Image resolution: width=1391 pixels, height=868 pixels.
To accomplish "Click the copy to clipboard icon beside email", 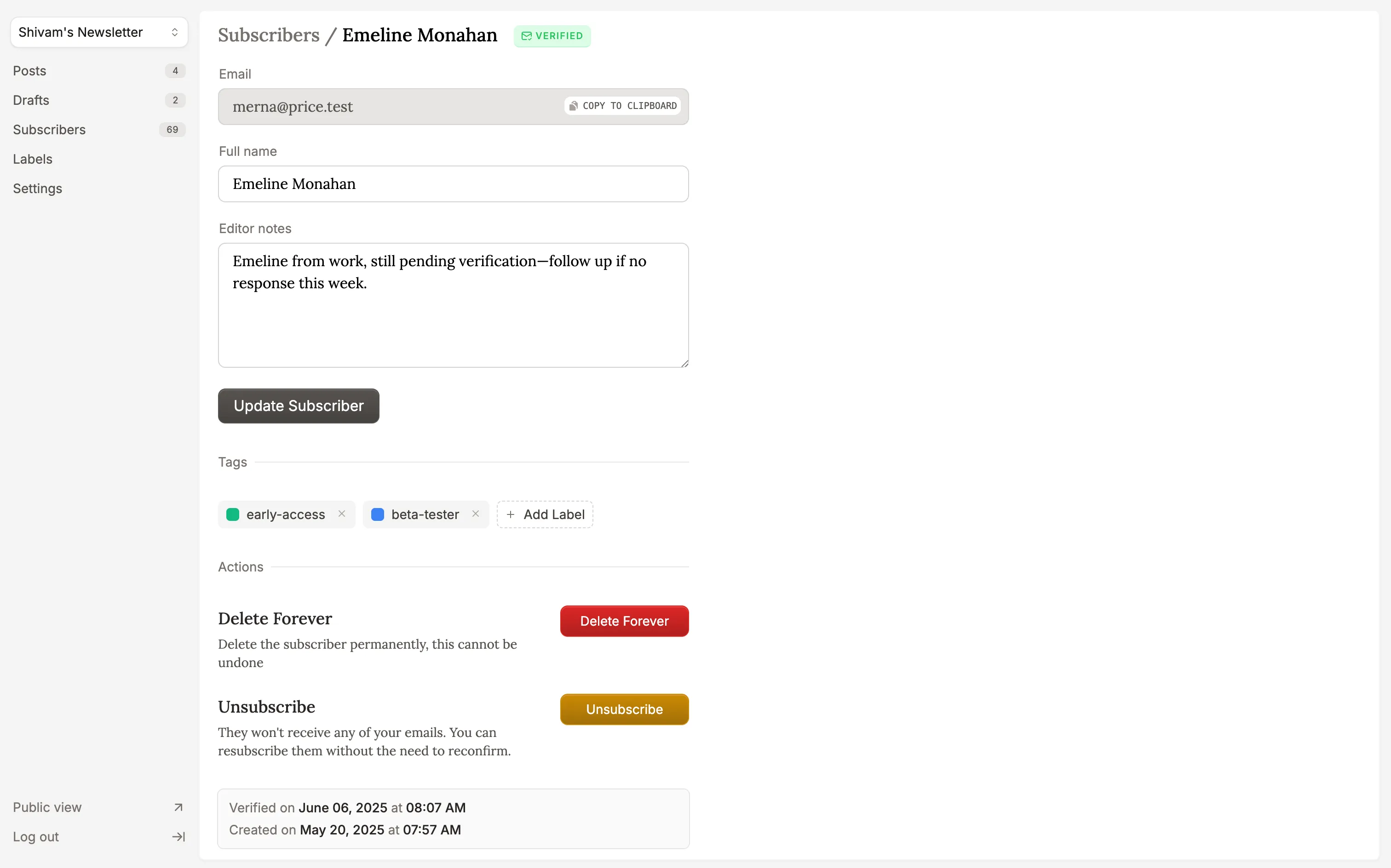I will tap(573, 106).
